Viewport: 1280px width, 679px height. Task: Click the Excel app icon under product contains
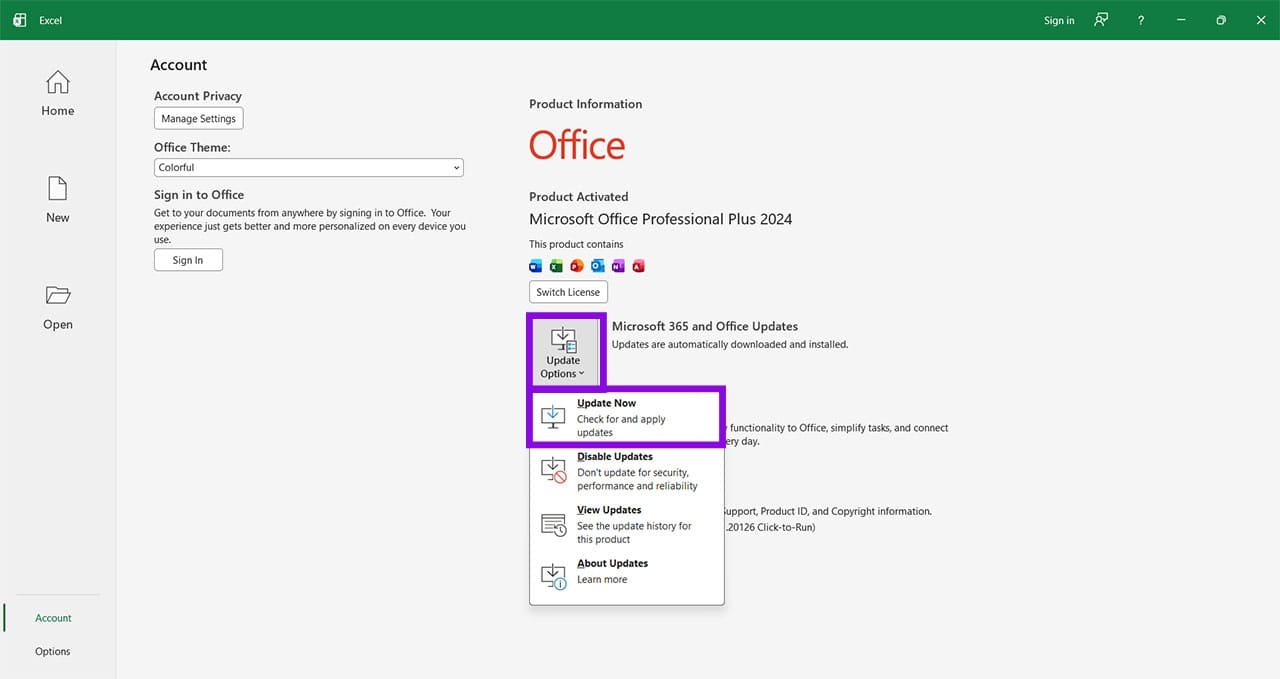[556, 266]
